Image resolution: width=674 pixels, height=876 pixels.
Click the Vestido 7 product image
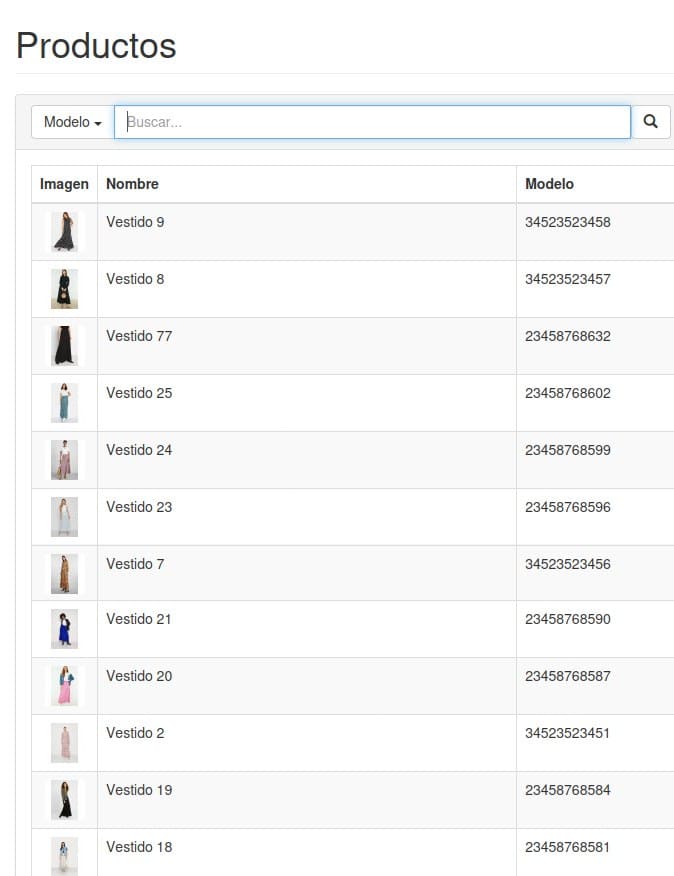[64, 574]
